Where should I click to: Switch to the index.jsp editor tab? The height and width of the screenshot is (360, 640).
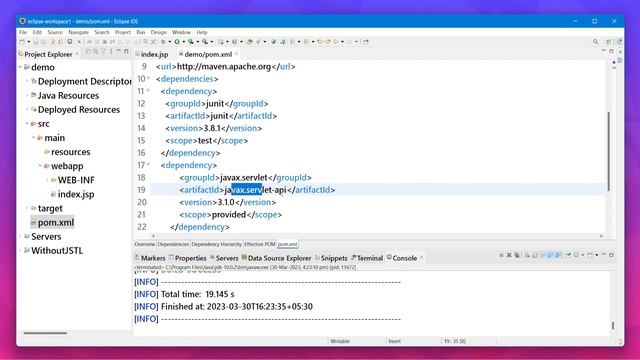coord(152,54)
